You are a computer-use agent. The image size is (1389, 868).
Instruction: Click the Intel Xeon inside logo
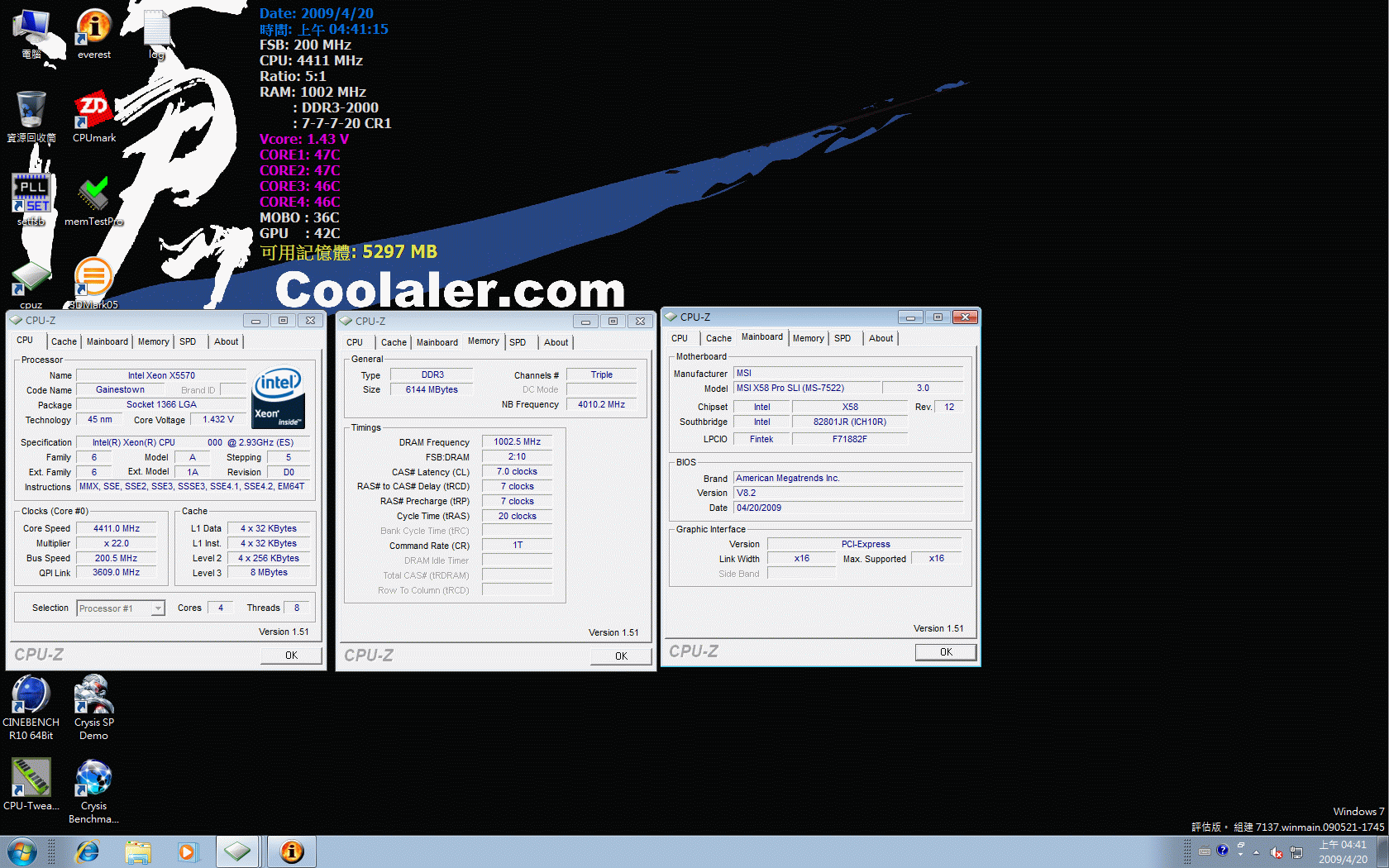(278, 398)
